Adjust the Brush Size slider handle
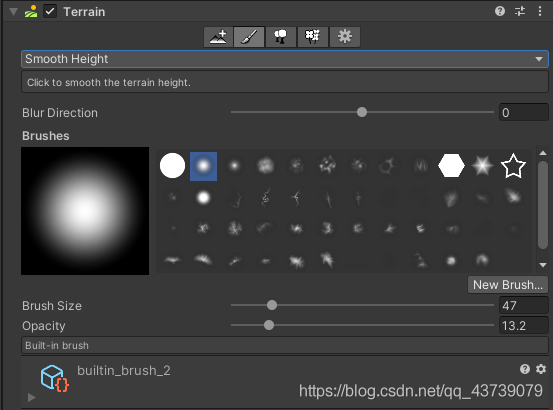Image resolution: width=553 pixels, height=410 pixels. pyautogui.click(x=272, y=305)
